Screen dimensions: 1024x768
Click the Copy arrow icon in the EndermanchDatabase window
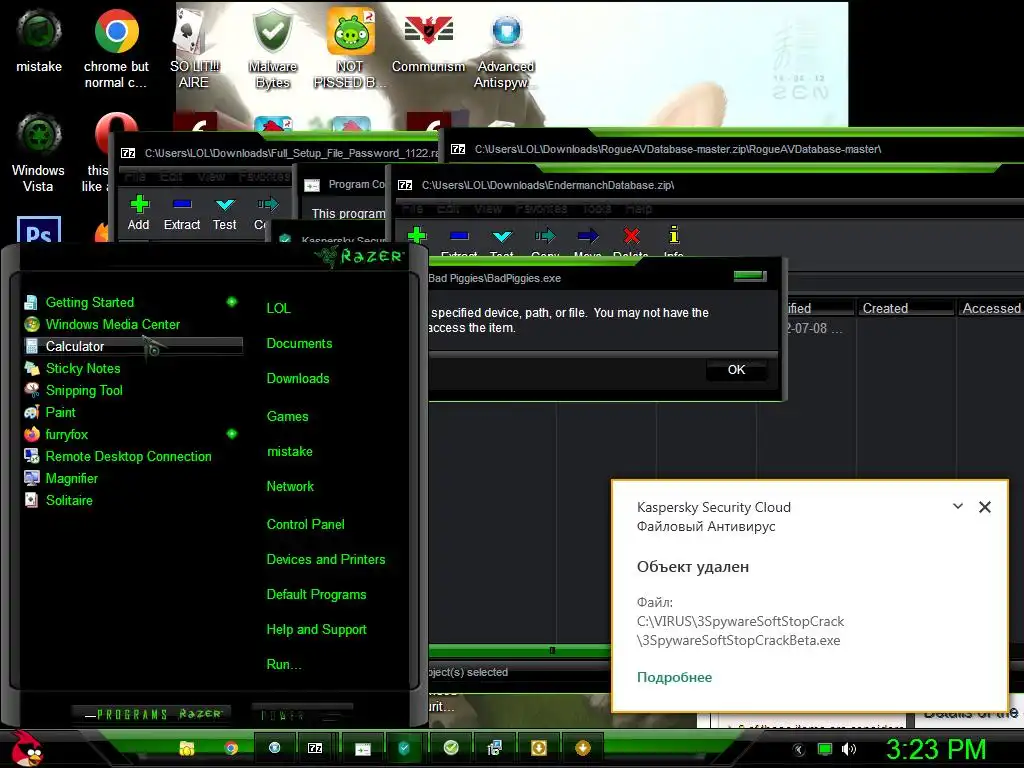click(545, 235)
